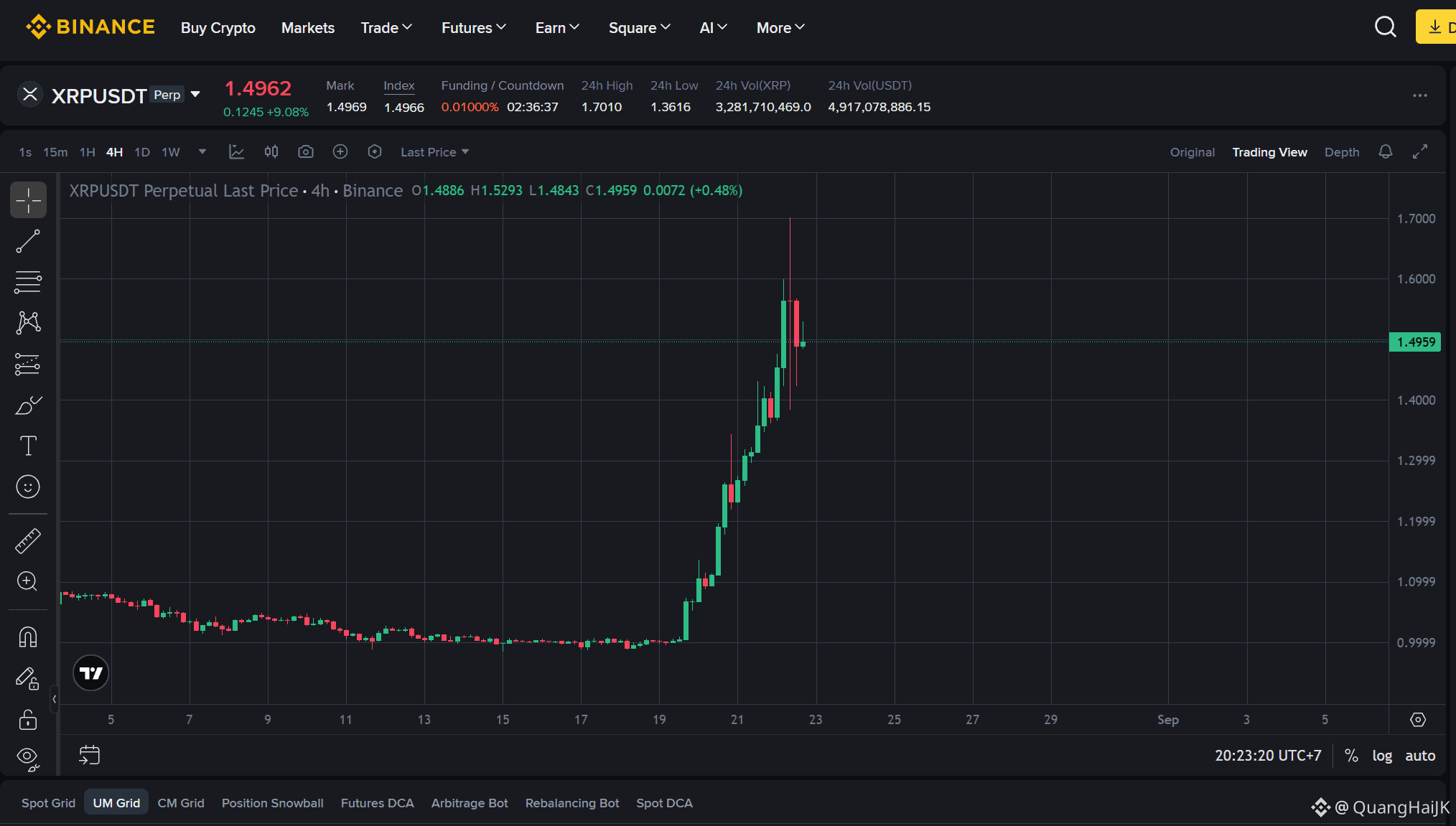Viewport: 1456px width, 826px height.
Task: Switch to Trading View chart
Action: [1270, 152]
